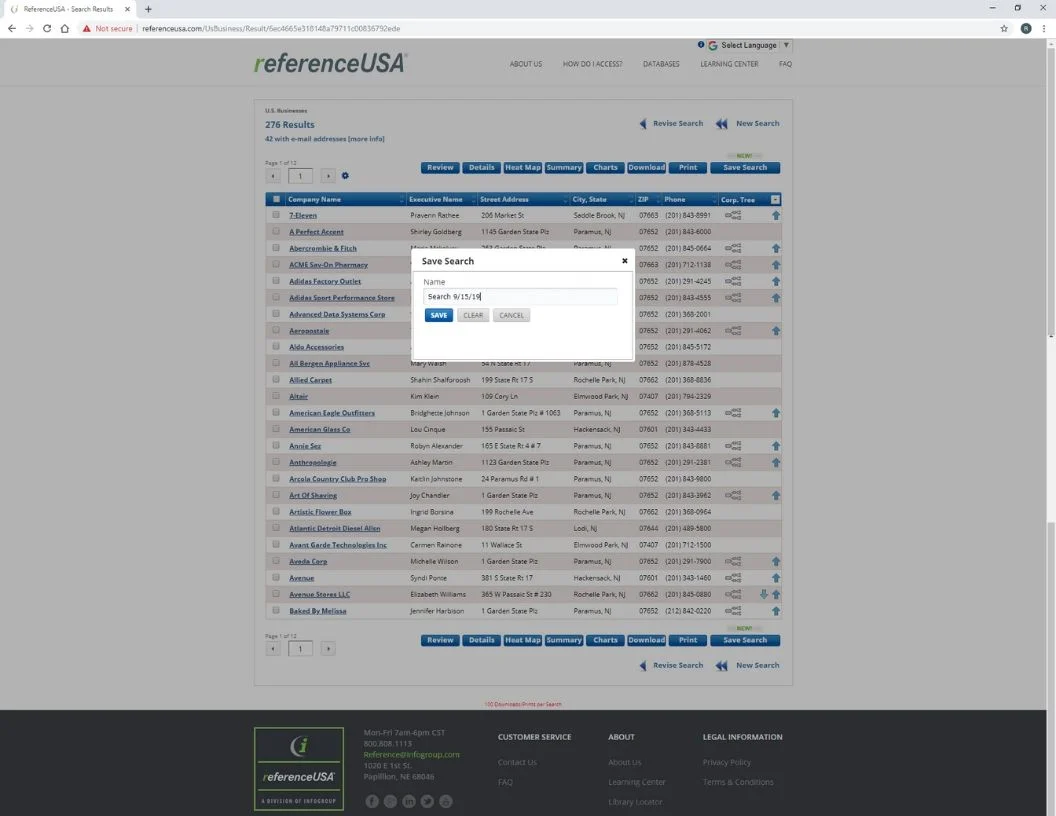Open HOW DO I ACCESS? menu item
1056x816 pixels.
pos(593,64)
